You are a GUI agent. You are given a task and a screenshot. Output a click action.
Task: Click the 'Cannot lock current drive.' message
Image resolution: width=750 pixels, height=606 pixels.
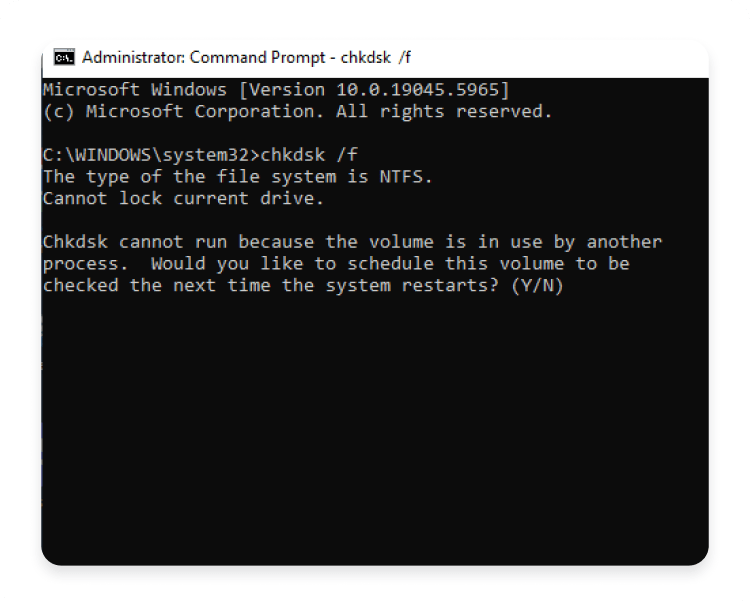click(x=184, y=198)
